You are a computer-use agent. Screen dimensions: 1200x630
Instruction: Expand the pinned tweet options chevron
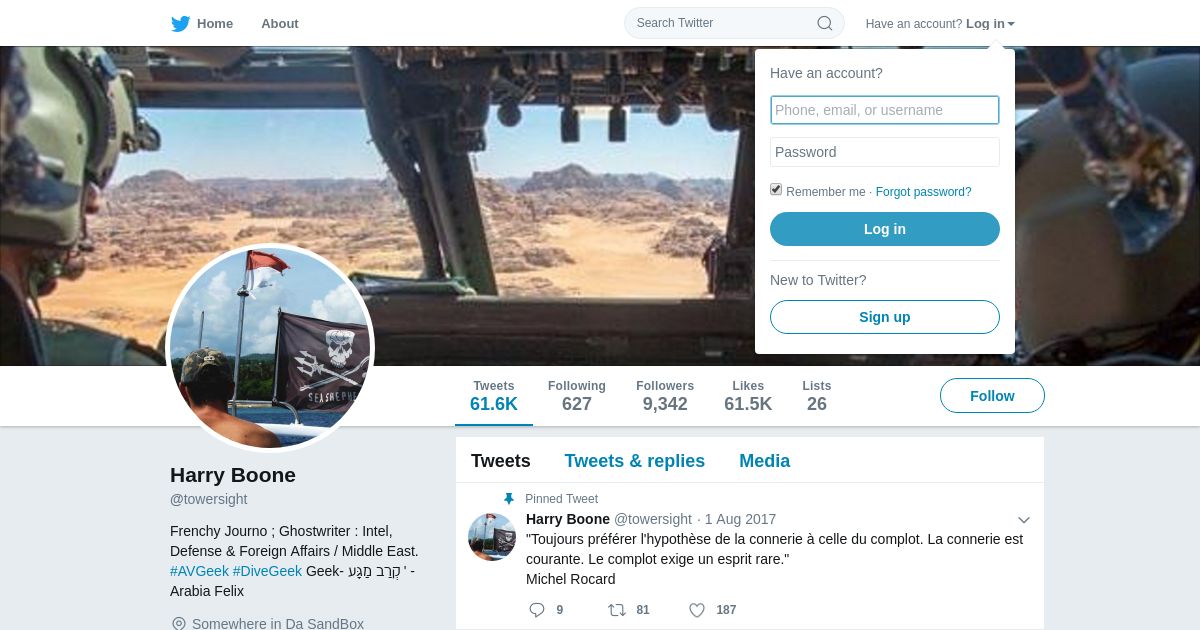1024,520
